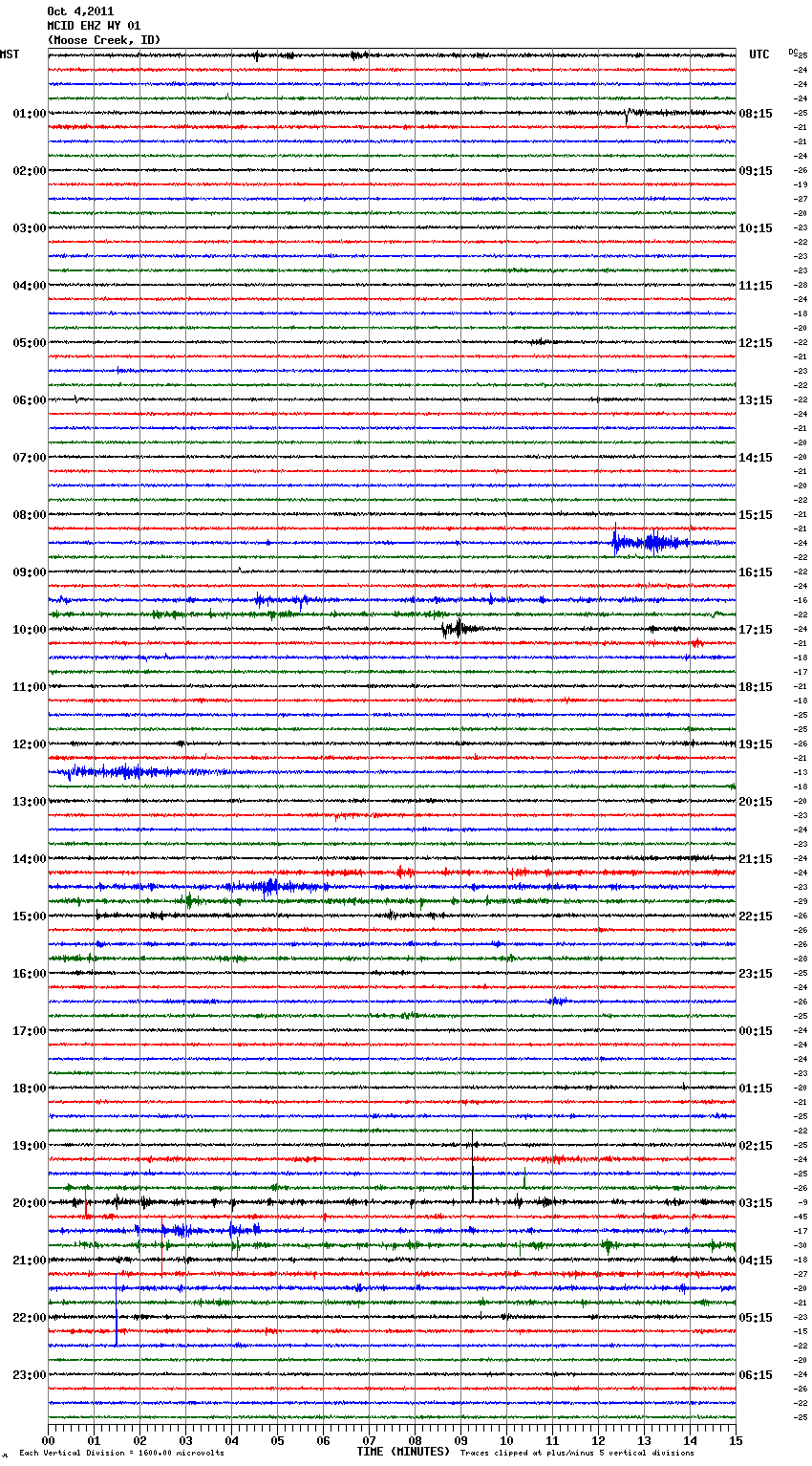The width and height of the screenshot is (812, 1466).
Task: Click the "15" tick at the bottom axis end
Action: [735, 1440]
